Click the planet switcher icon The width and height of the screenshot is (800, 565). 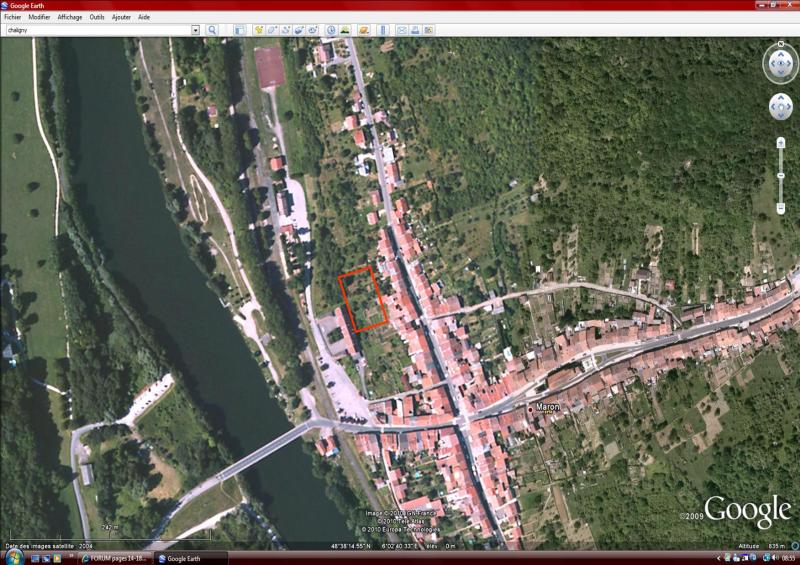tap(364, 30)
